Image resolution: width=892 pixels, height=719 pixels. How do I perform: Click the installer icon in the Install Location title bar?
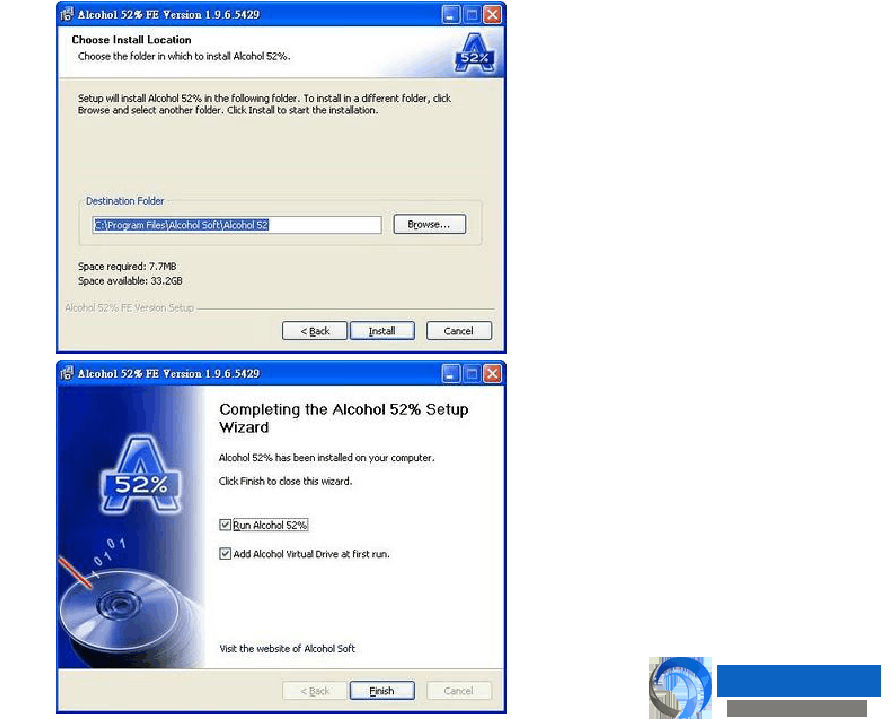[67, 14]
